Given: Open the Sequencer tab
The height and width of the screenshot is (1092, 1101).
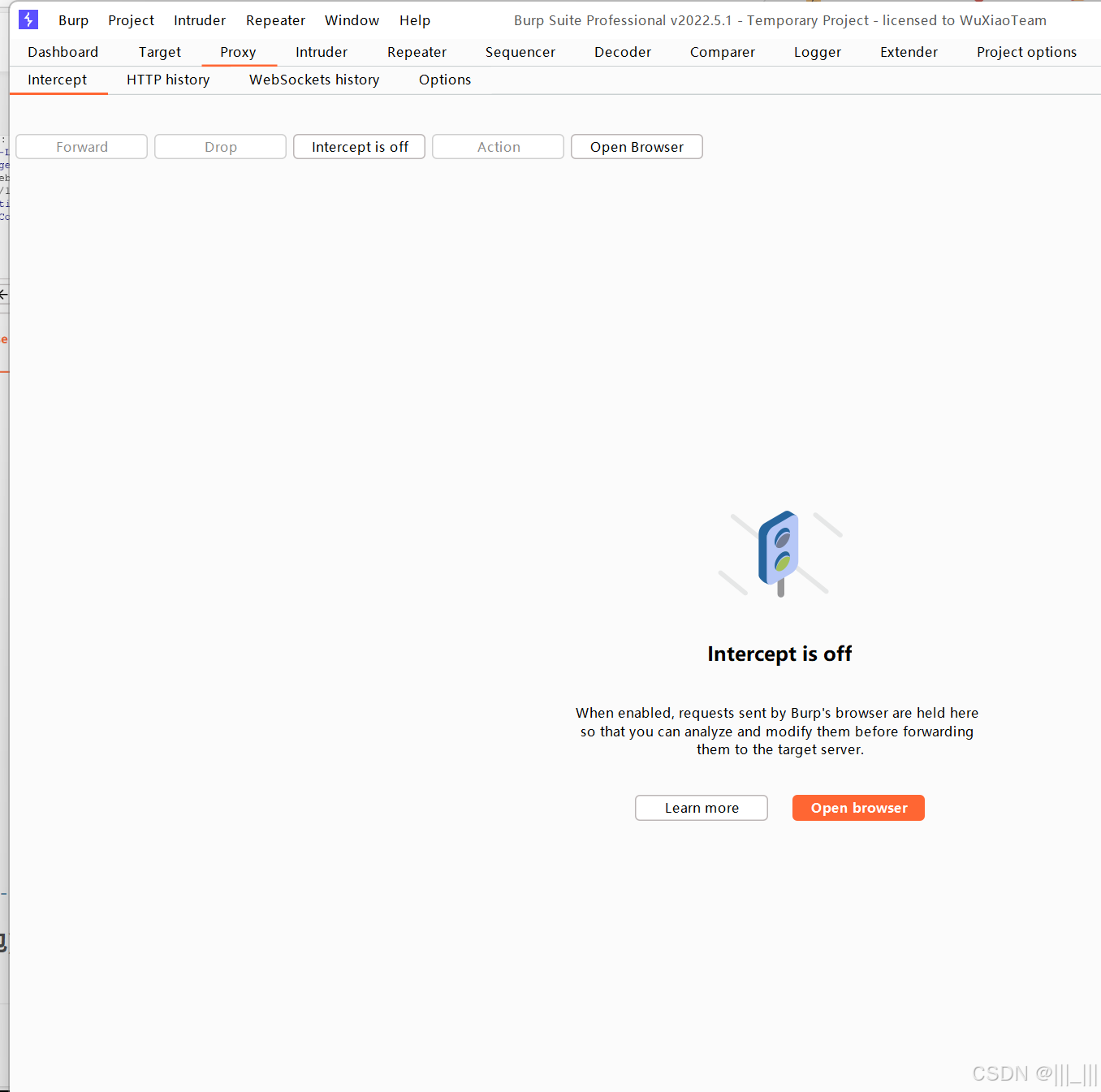Looking at the screenshot, I should click(520, 52).
